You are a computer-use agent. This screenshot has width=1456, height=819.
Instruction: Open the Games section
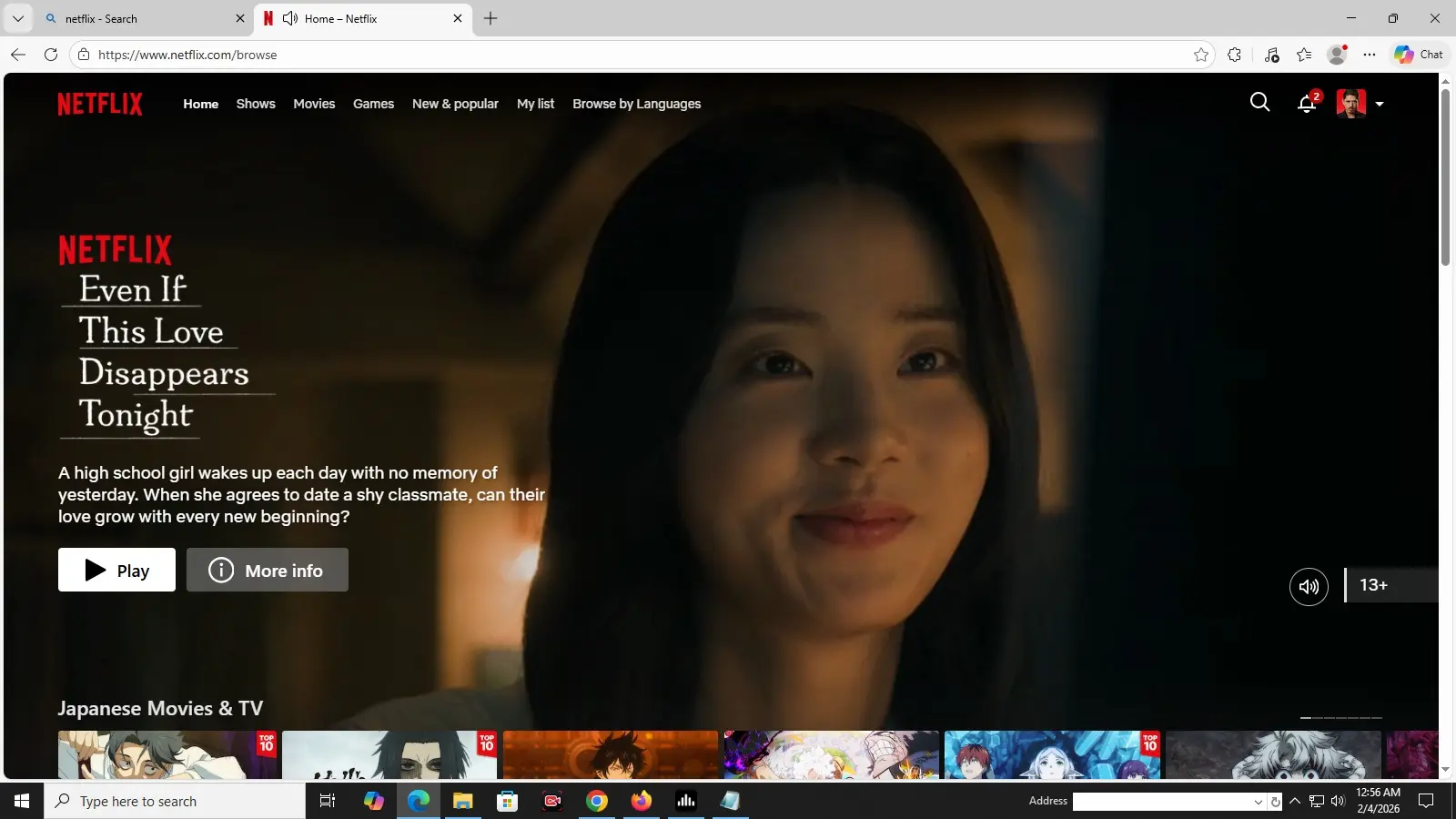pos(373,104)
